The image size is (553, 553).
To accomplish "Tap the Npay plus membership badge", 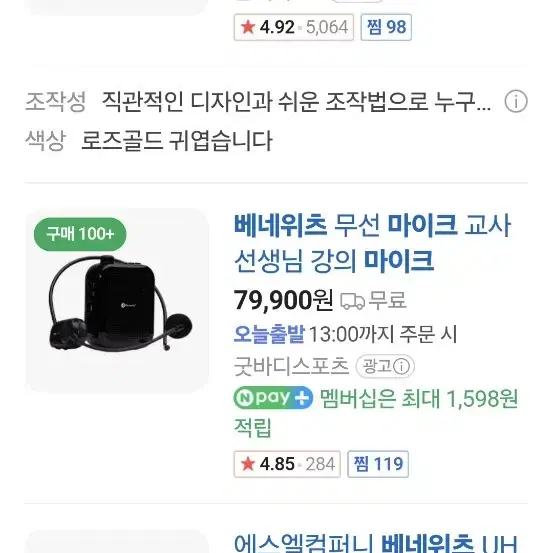I will tap(273, 398).
